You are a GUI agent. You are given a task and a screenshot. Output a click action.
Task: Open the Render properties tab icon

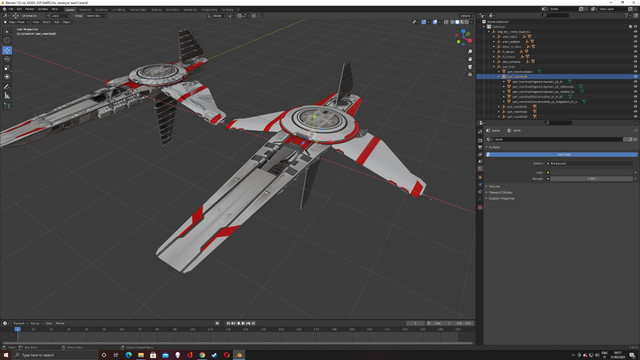coord(480,140)
